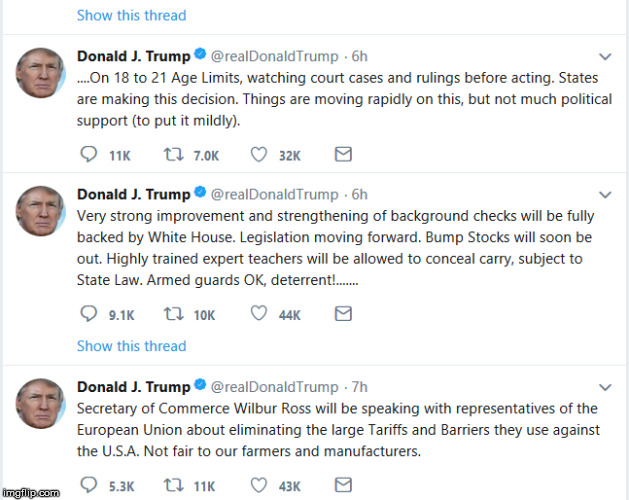Image resolution: width=629 pixels, height=500 pixels.
Task: Show this thread below background checks tweet
Action: pyautogui.click(x=131, y=346)
